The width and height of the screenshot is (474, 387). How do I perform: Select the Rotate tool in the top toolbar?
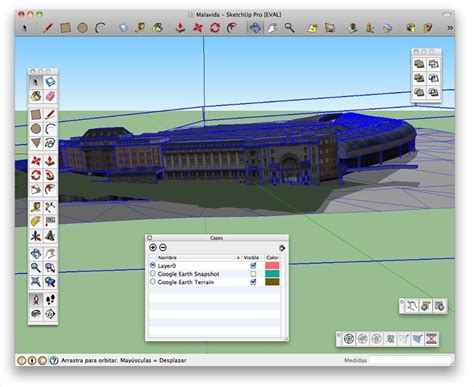(x=215, y=28)
